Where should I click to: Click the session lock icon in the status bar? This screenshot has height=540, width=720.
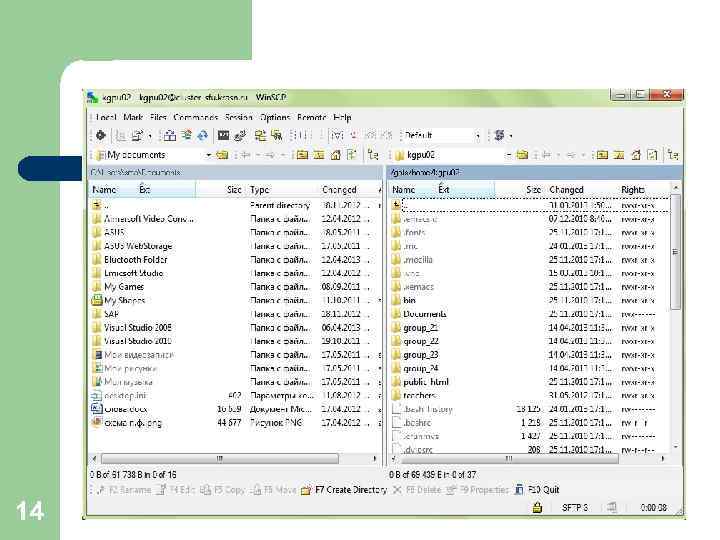537,507
